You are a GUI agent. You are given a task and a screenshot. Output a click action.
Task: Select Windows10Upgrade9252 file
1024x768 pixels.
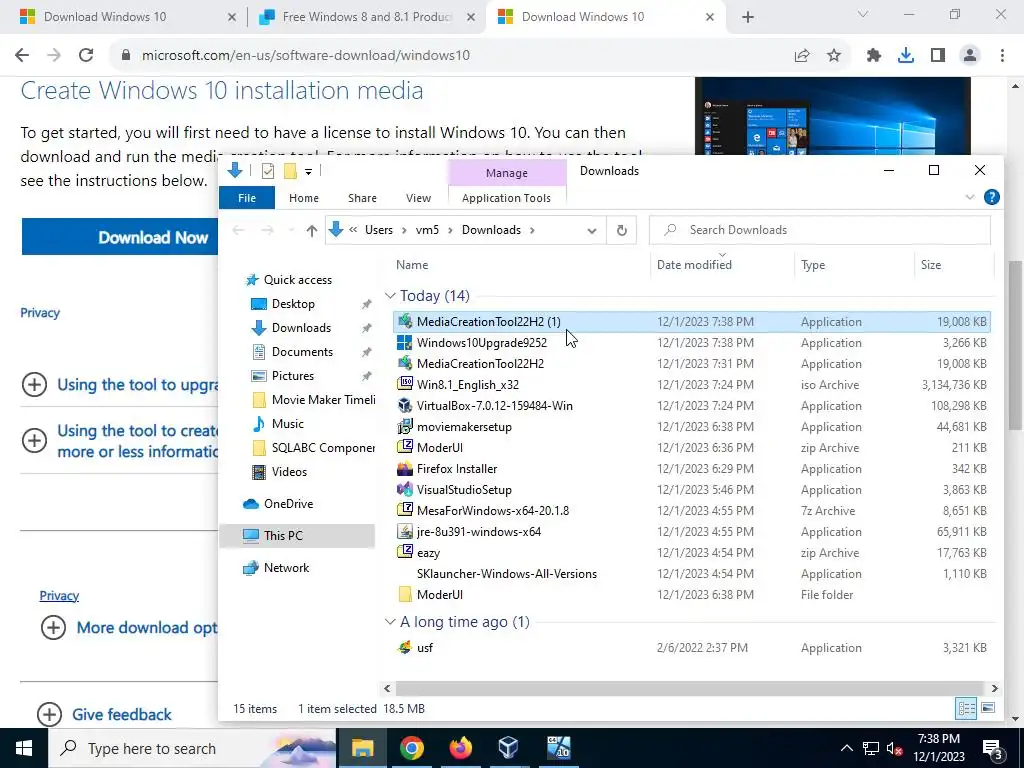[692, 343]
